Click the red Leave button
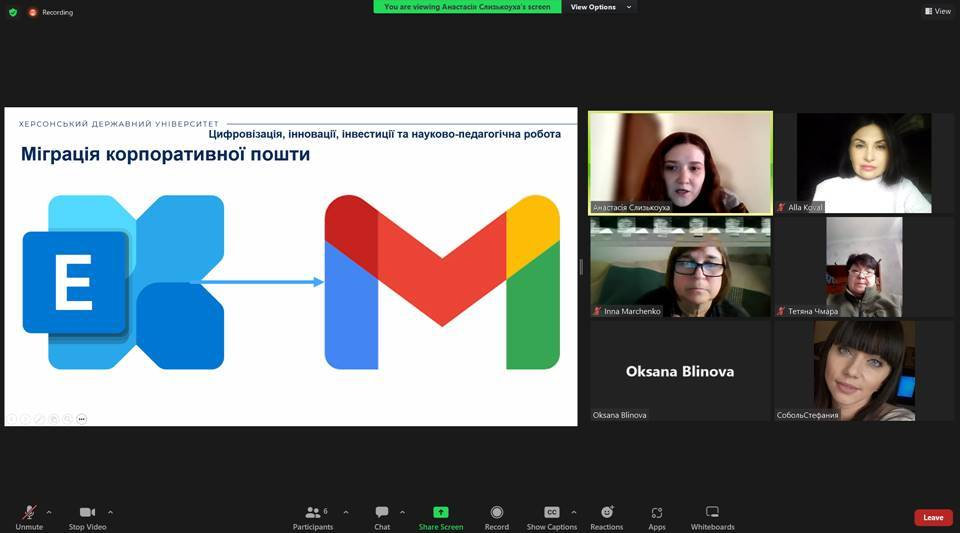 933,518
